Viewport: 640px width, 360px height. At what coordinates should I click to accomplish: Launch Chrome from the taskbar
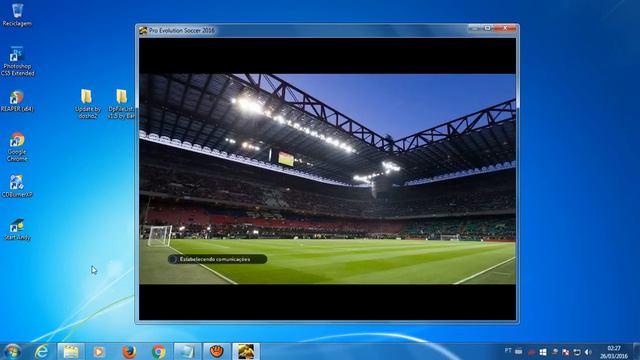pos(158,351)
